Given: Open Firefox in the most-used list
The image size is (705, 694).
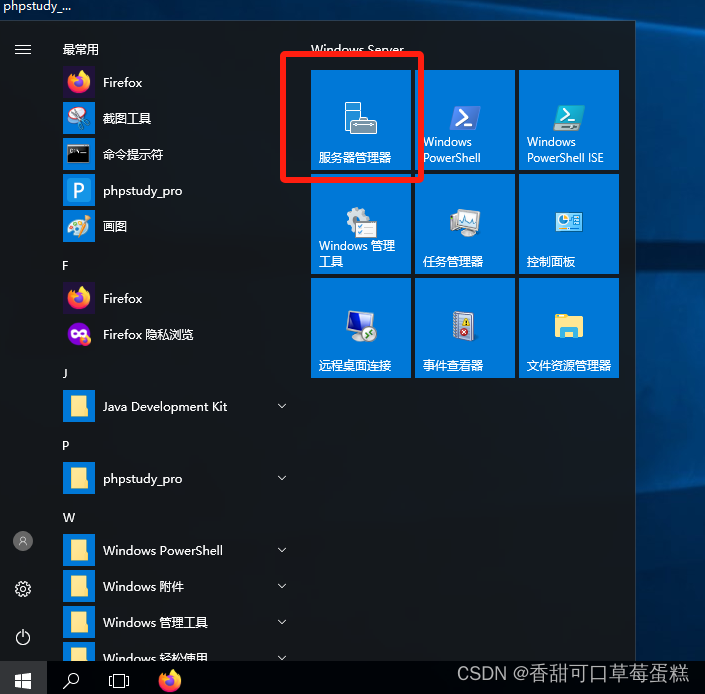Looking at the screenshot, I should tap(175, 82).
